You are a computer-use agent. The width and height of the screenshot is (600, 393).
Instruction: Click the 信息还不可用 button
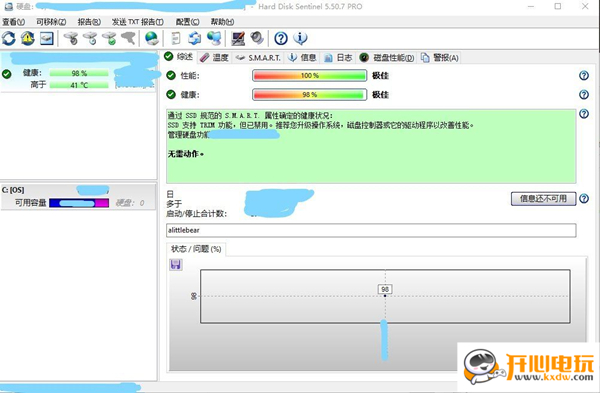pos(543,199)
